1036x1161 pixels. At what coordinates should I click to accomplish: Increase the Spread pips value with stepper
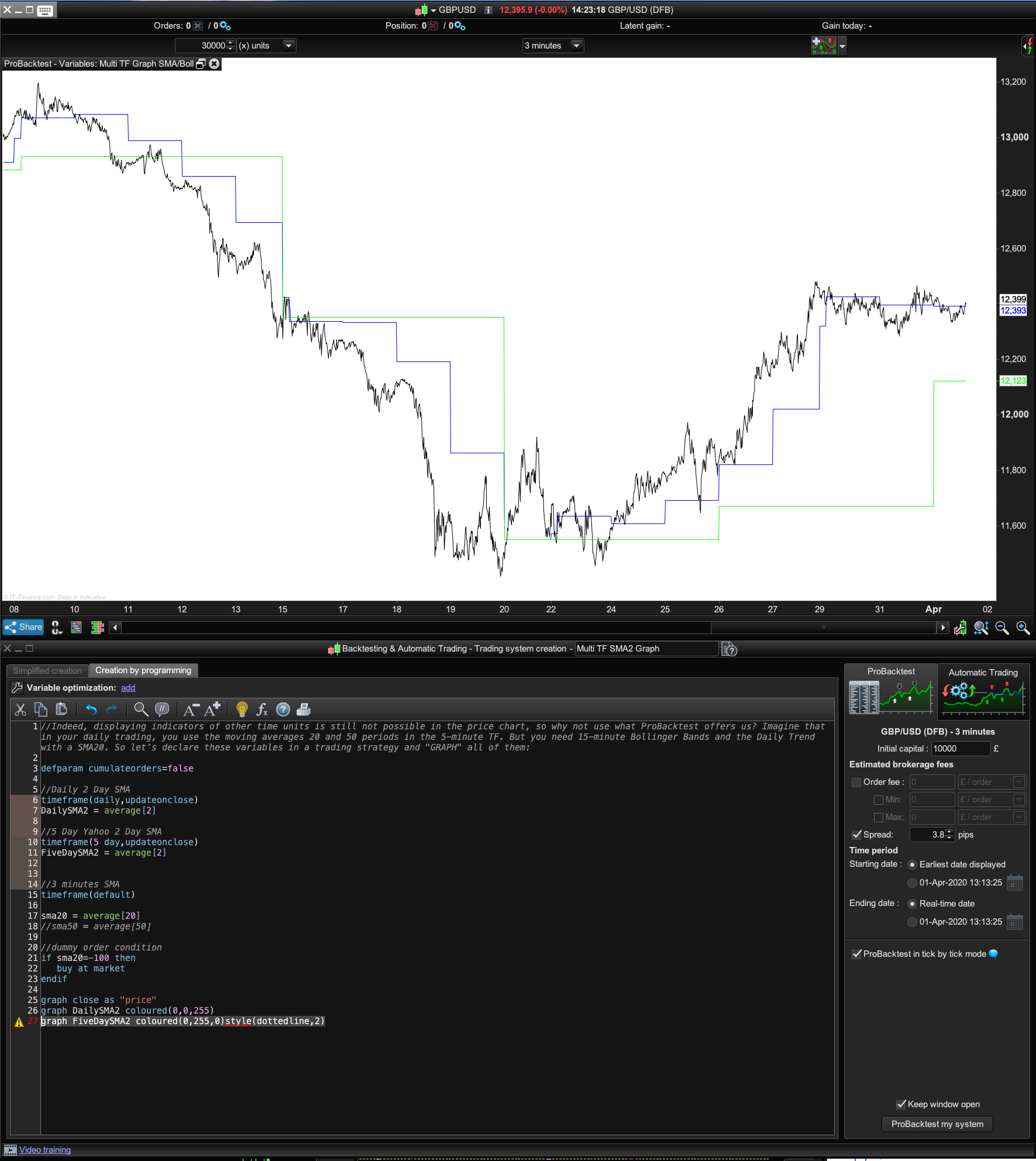[949, 832]
